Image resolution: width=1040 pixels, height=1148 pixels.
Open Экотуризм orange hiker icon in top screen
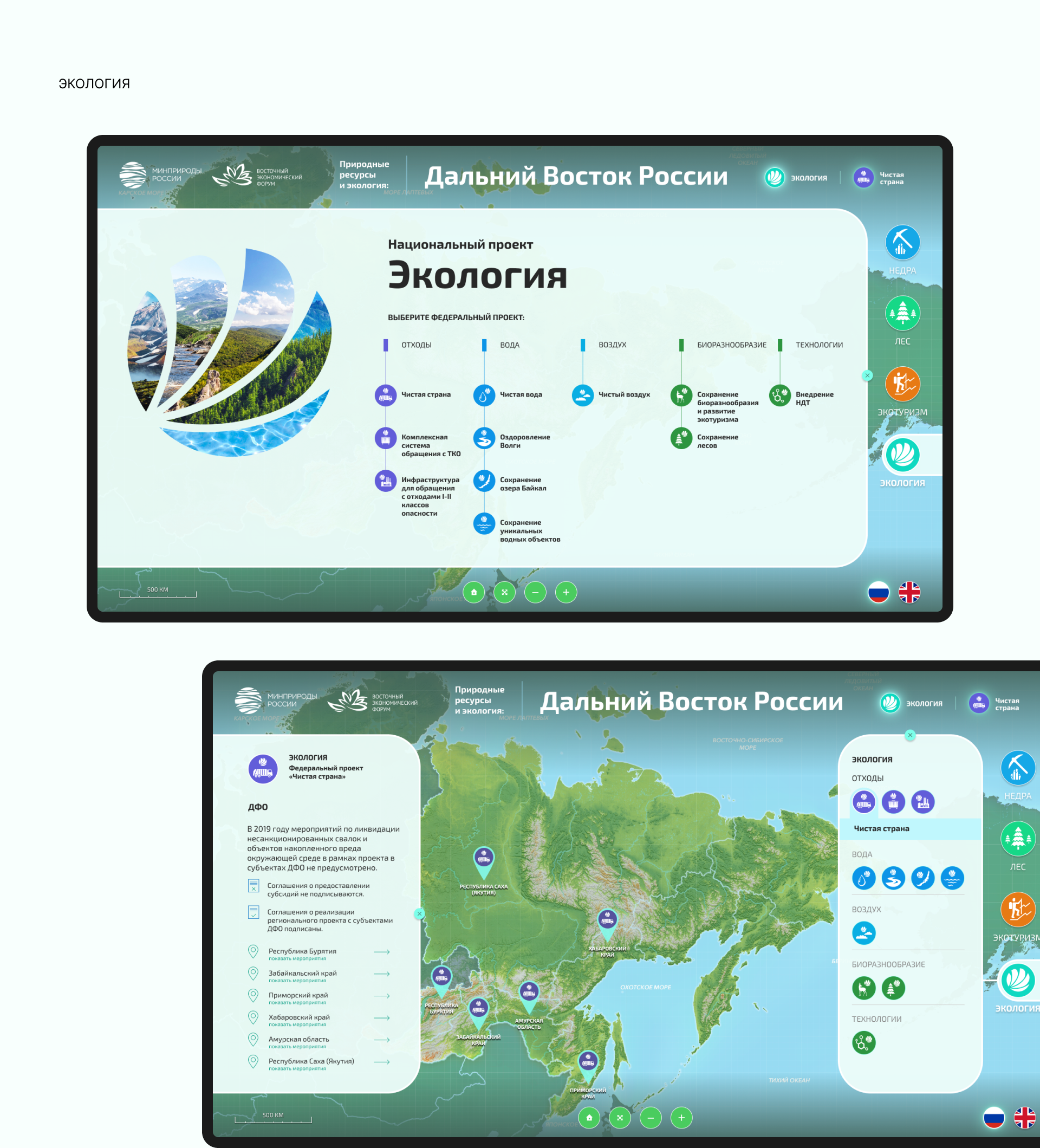(902, 384)
